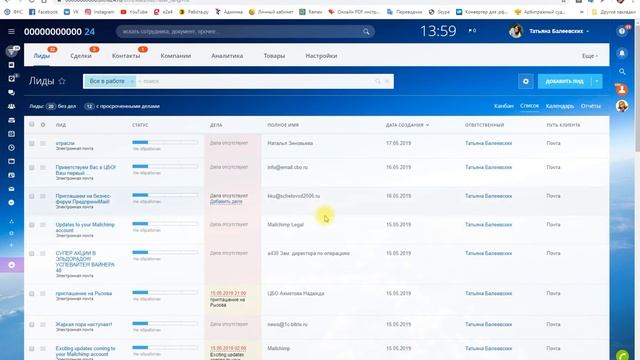The image size is (640, 360).
Task: Open the Аналитика tab
Action: 227,56
